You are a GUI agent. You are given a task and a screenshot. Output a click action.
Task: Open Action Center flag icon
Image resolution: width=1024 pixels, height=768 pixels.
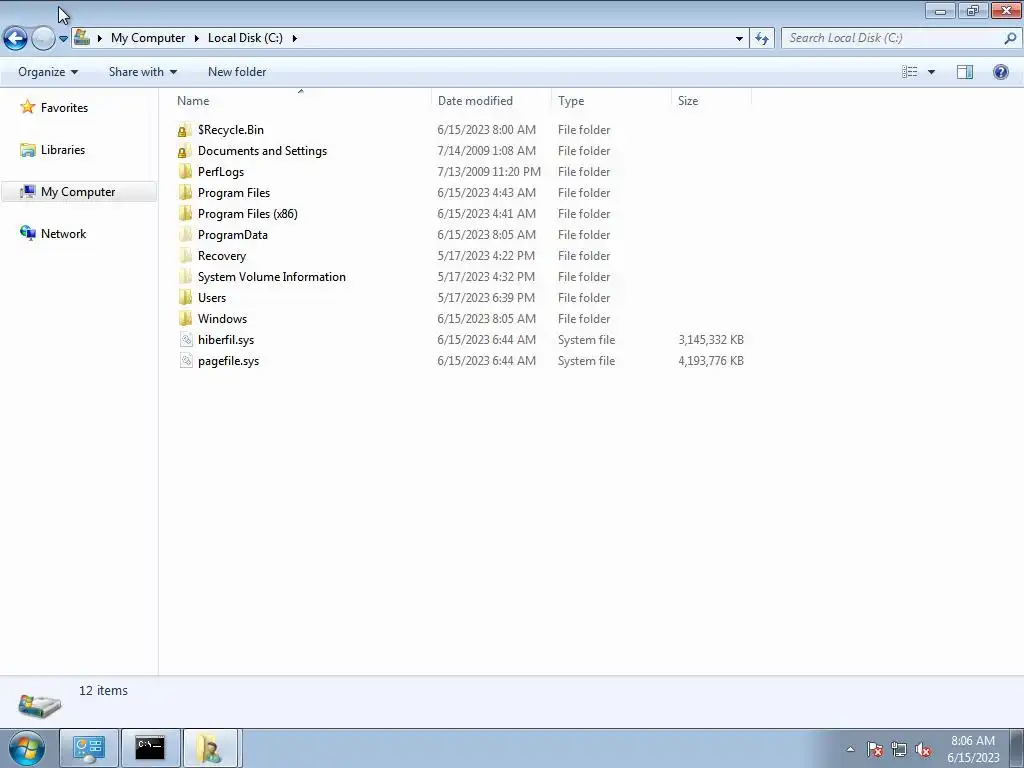coord(875,749)
